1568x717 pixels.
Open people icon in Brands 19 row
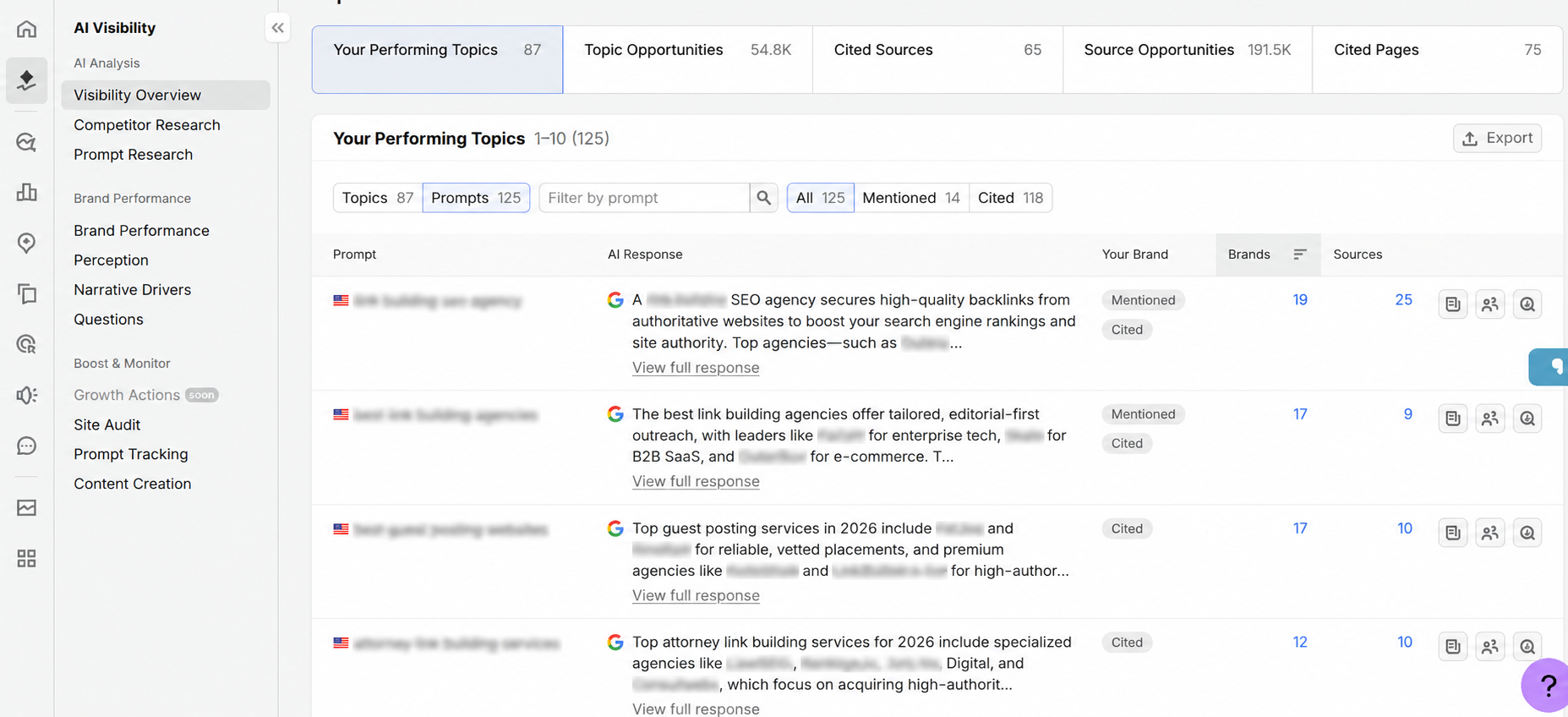tap(1489, 304)
